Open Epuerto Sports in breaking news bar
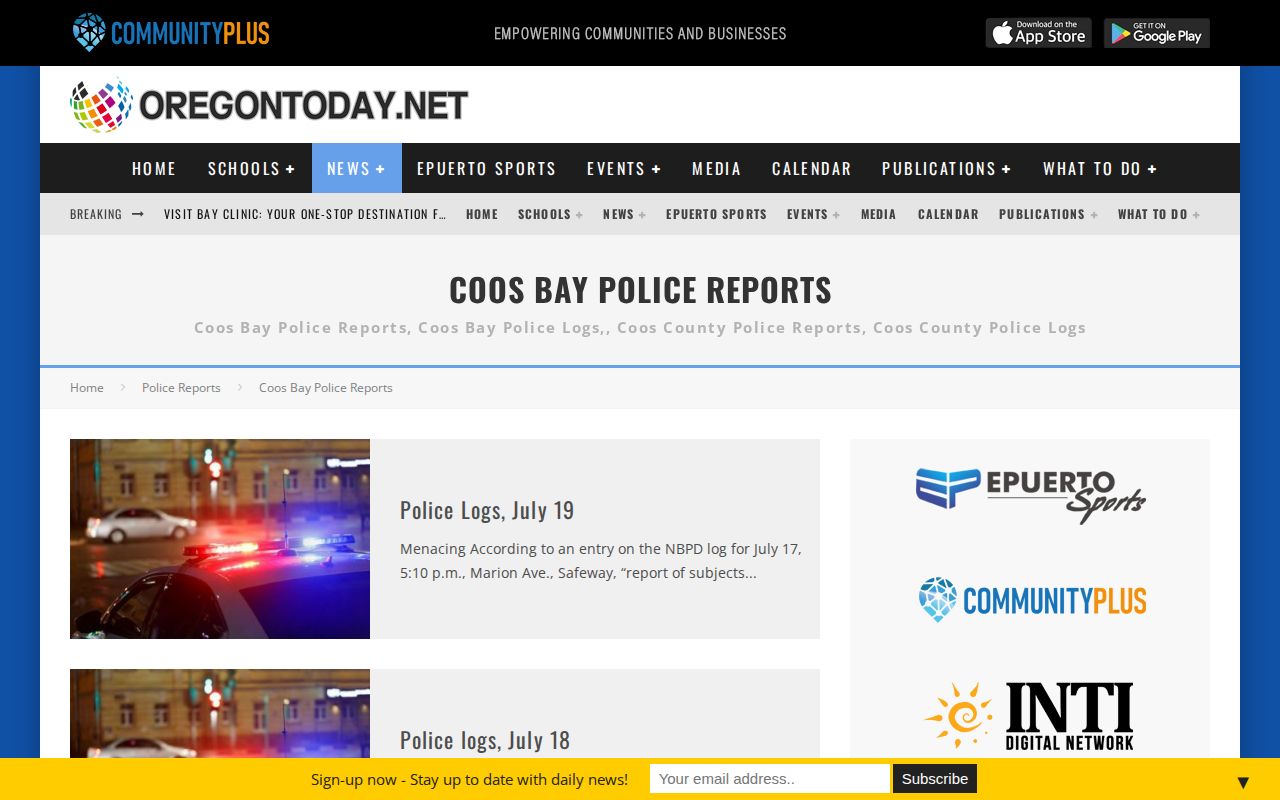Image resolution: width=1280 pixels, height=800 pixels. (x=716, y=214)
